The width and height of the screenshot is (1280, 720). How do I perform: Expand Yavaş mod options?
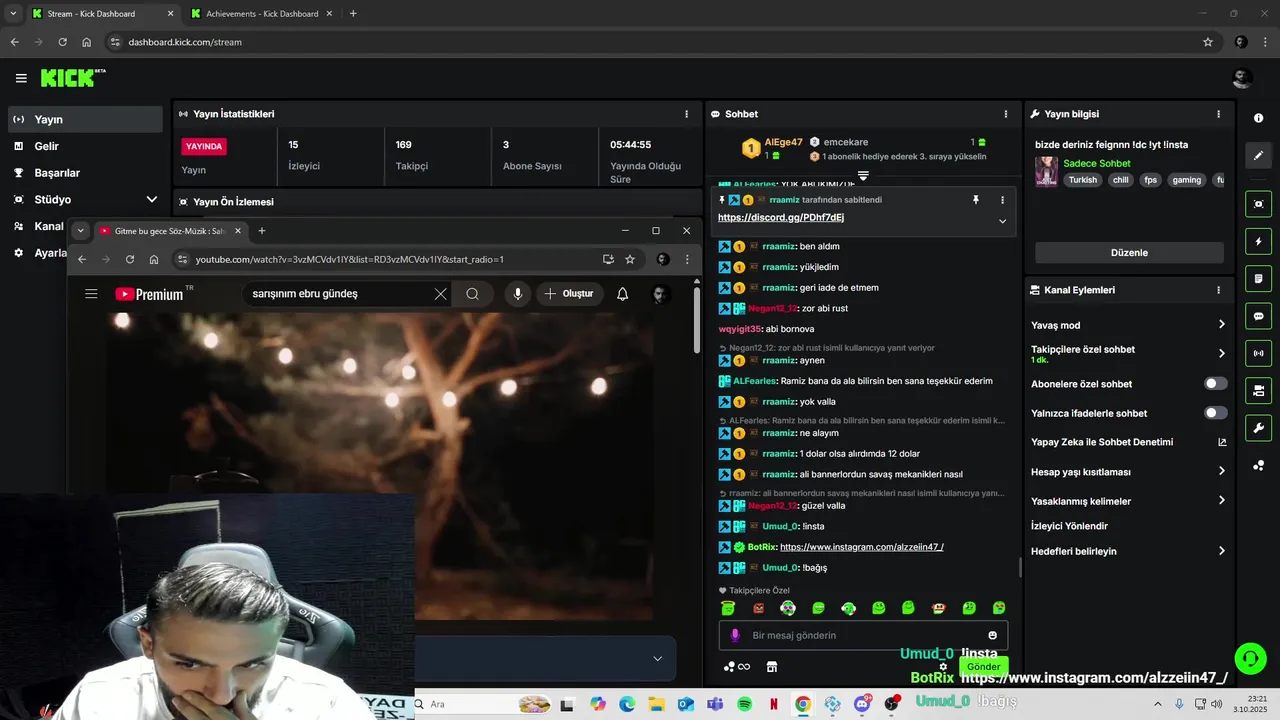click(1221, 325)
